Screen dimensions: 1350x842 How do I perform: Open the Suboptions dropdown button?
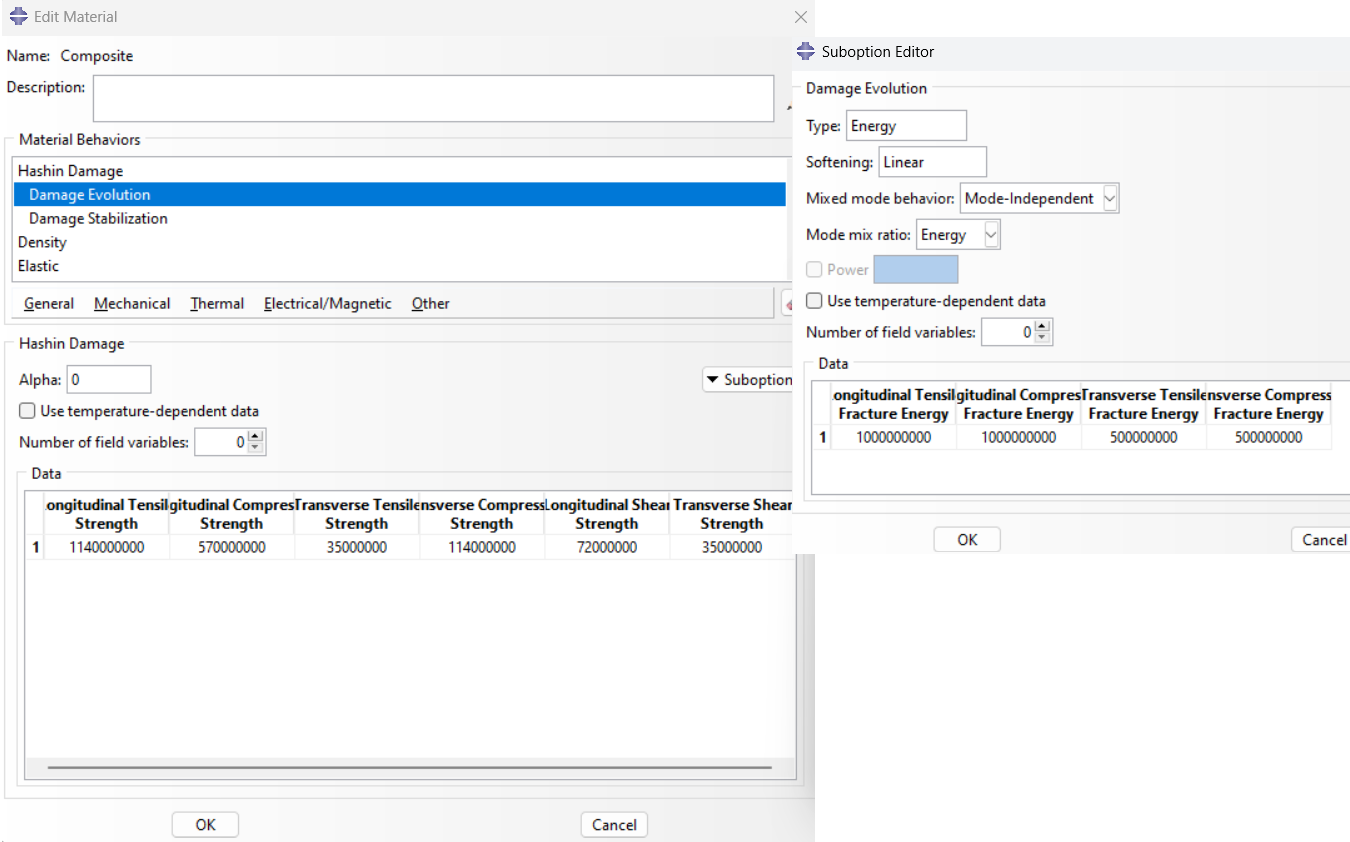click(x=749, y=380)
